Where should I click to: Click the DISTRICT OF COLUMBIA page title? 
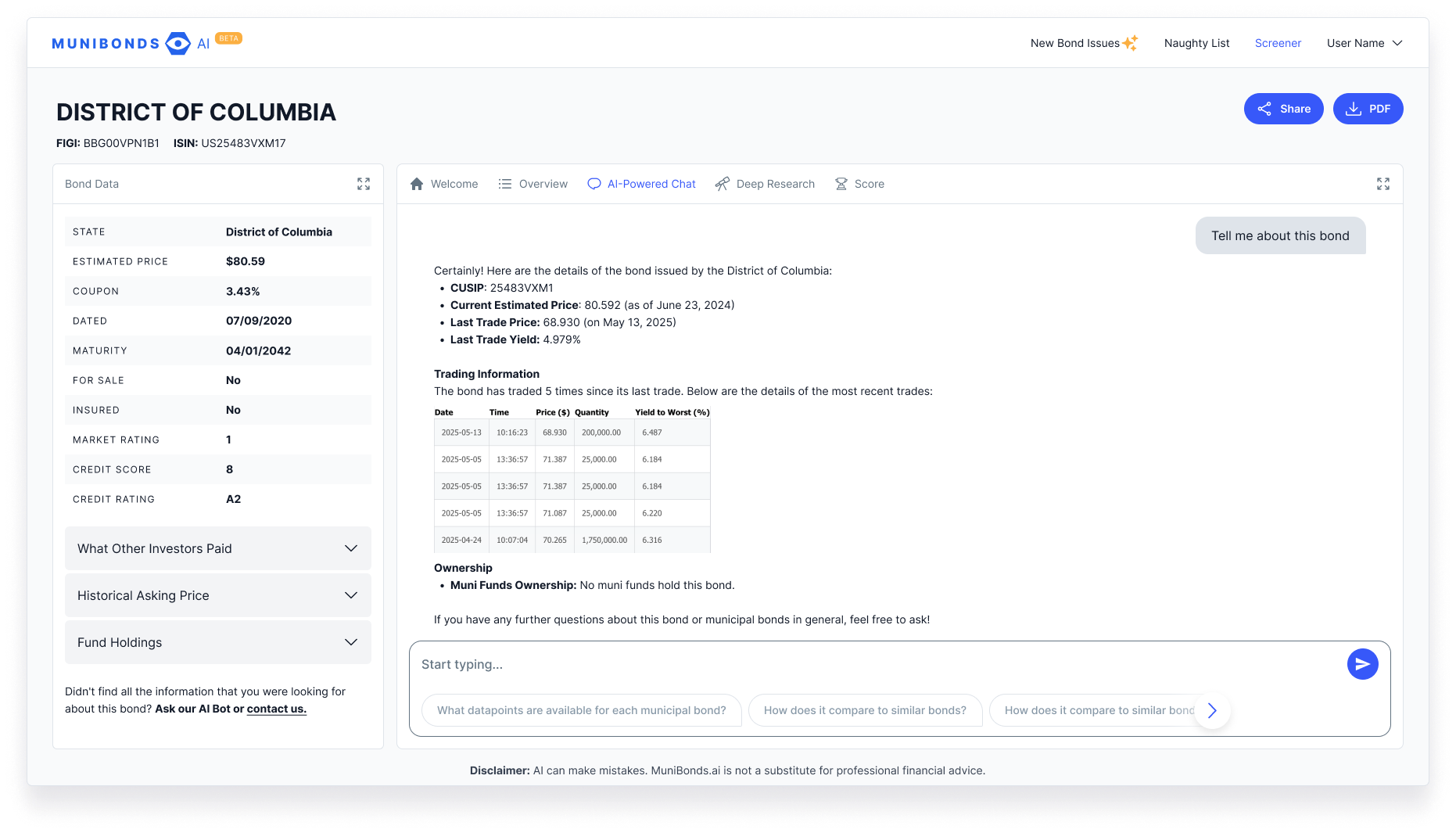pyautogui.click(x=196, y=112)
